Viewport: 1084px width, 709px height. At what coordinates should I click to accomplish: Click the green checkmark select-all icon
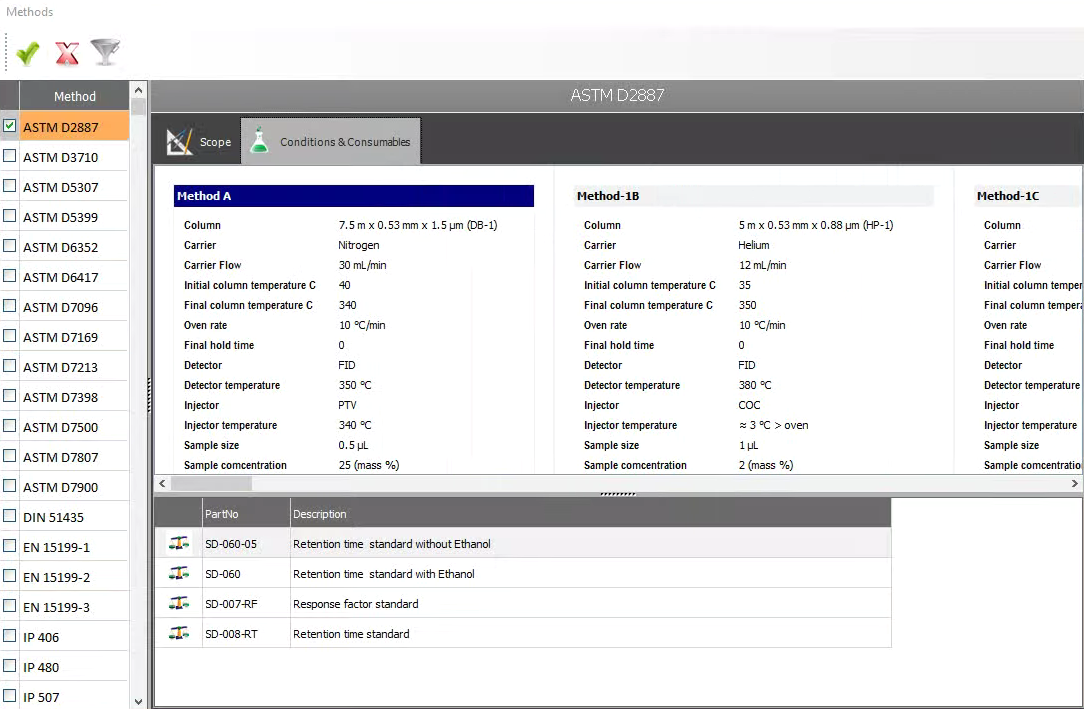28,52
